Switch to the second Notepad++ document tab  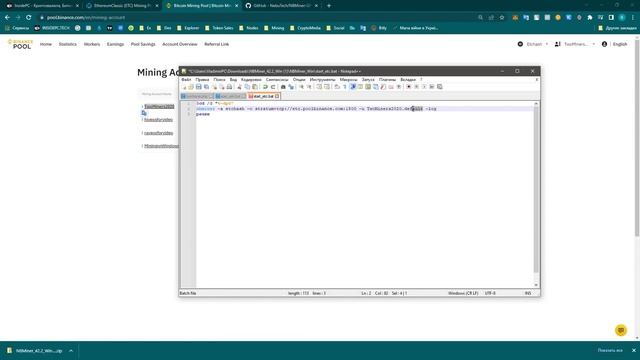[x=231, y=96]
